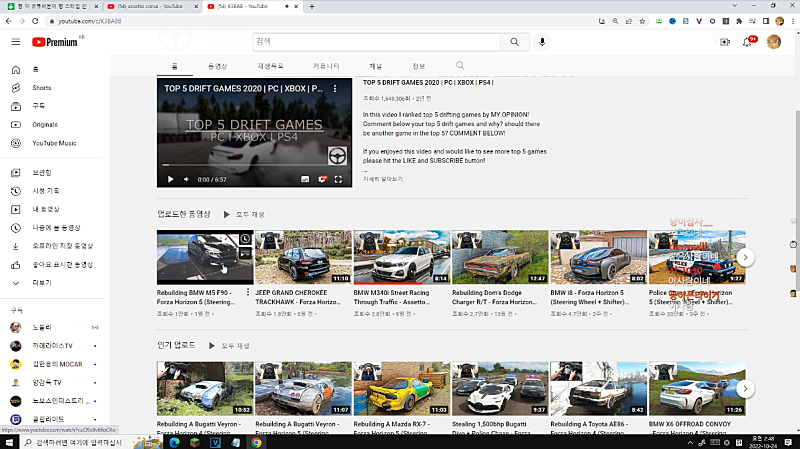The width and height of the screenshot is (800, 449).
Task: Open the JEEP Grand Cherokee Trackhawk thumbnail
Action: click(302, 257)
